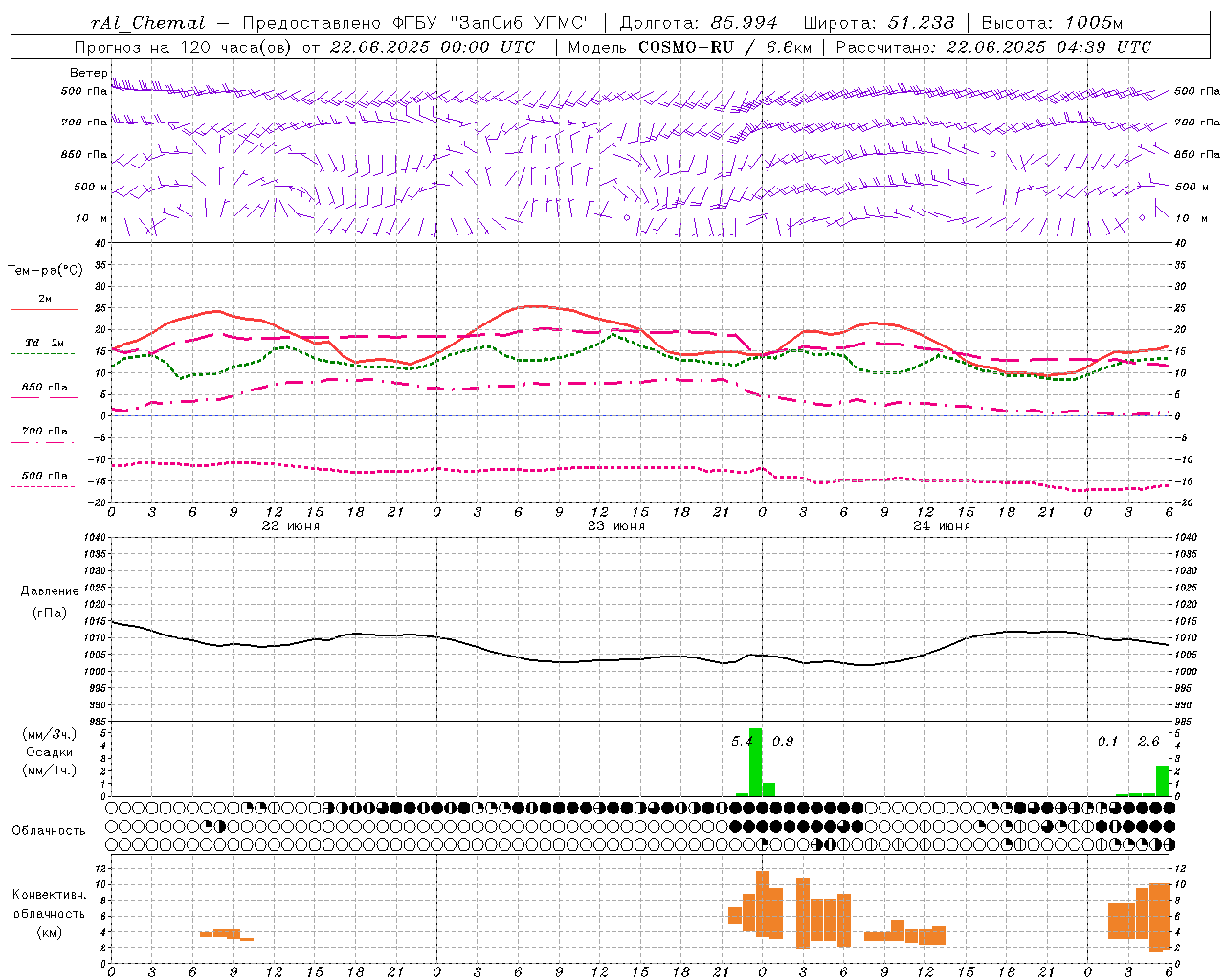Screen dimensions: 1225x980
Task: Select the 0.9 precipitation amount value
Action: click(783, 741)
